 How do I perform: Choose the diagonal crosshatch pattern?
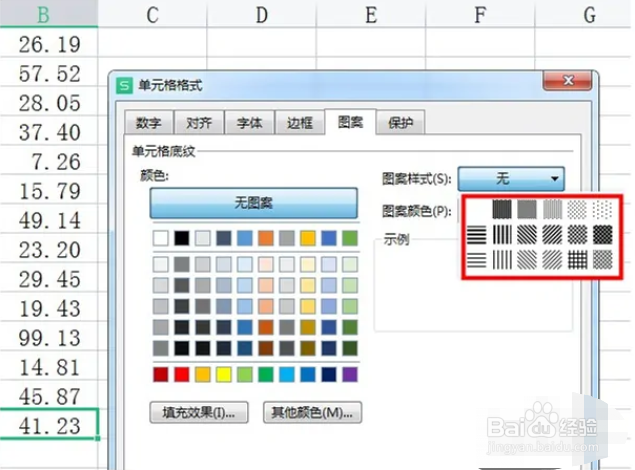577,235
